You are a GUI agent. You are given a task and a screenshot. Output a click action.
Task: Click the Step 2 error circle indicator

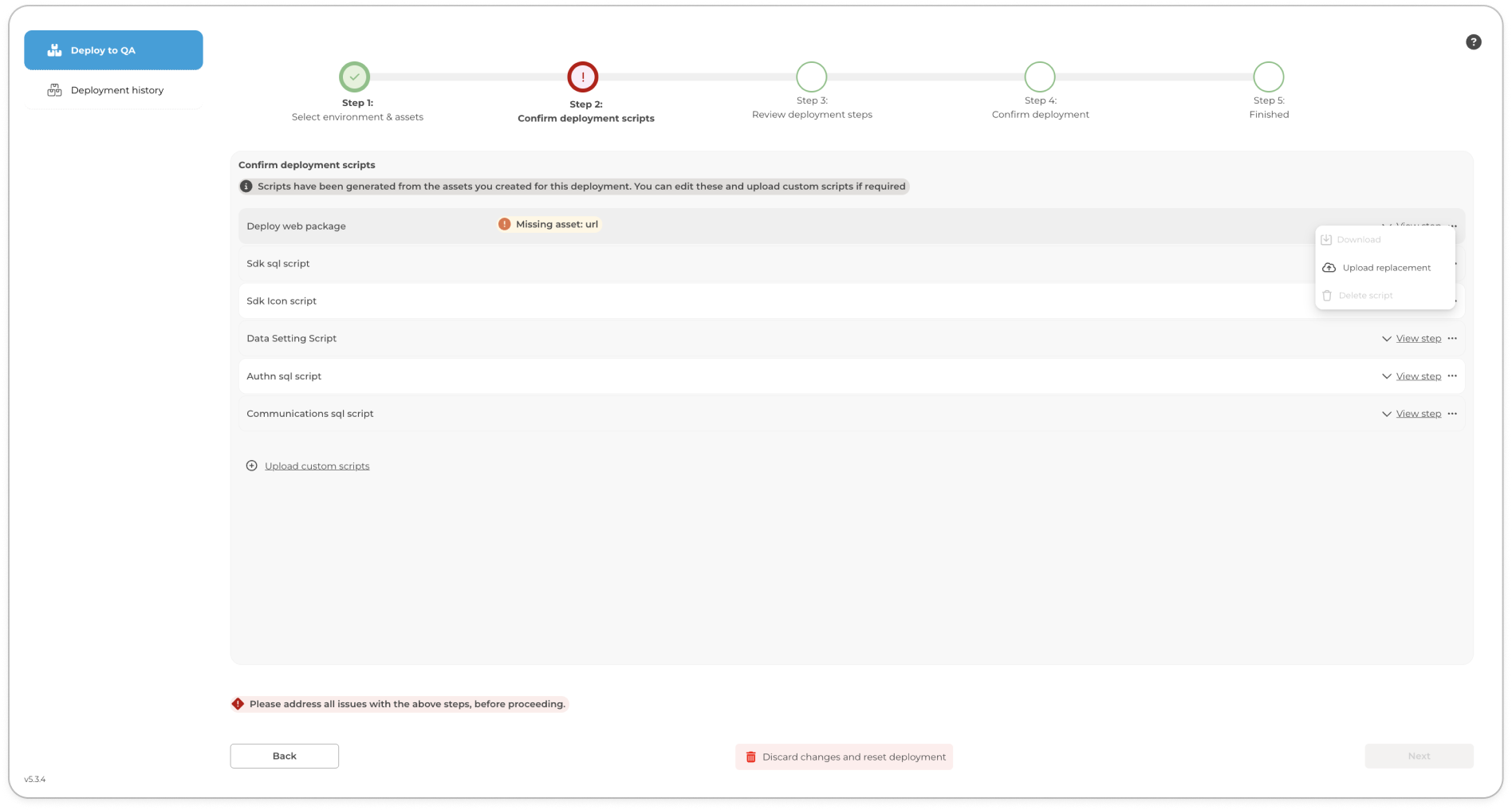(583, 77)
